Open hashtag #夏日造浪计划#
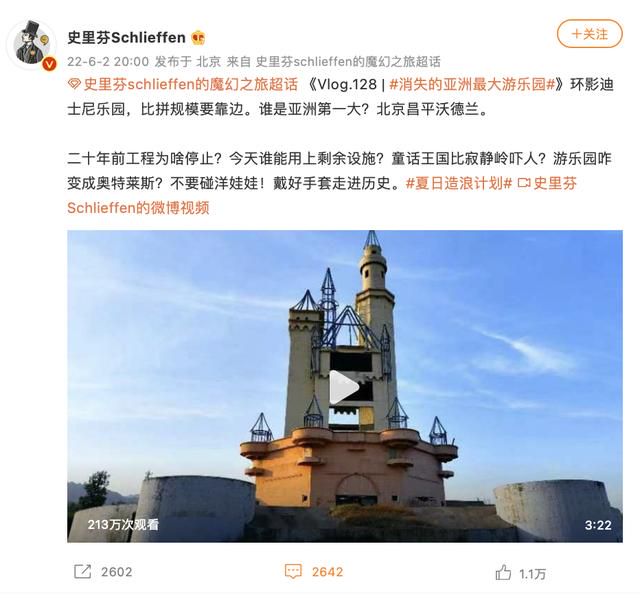Image resolution: width=640 pixels, height=599 pixels. coord(459,183)
